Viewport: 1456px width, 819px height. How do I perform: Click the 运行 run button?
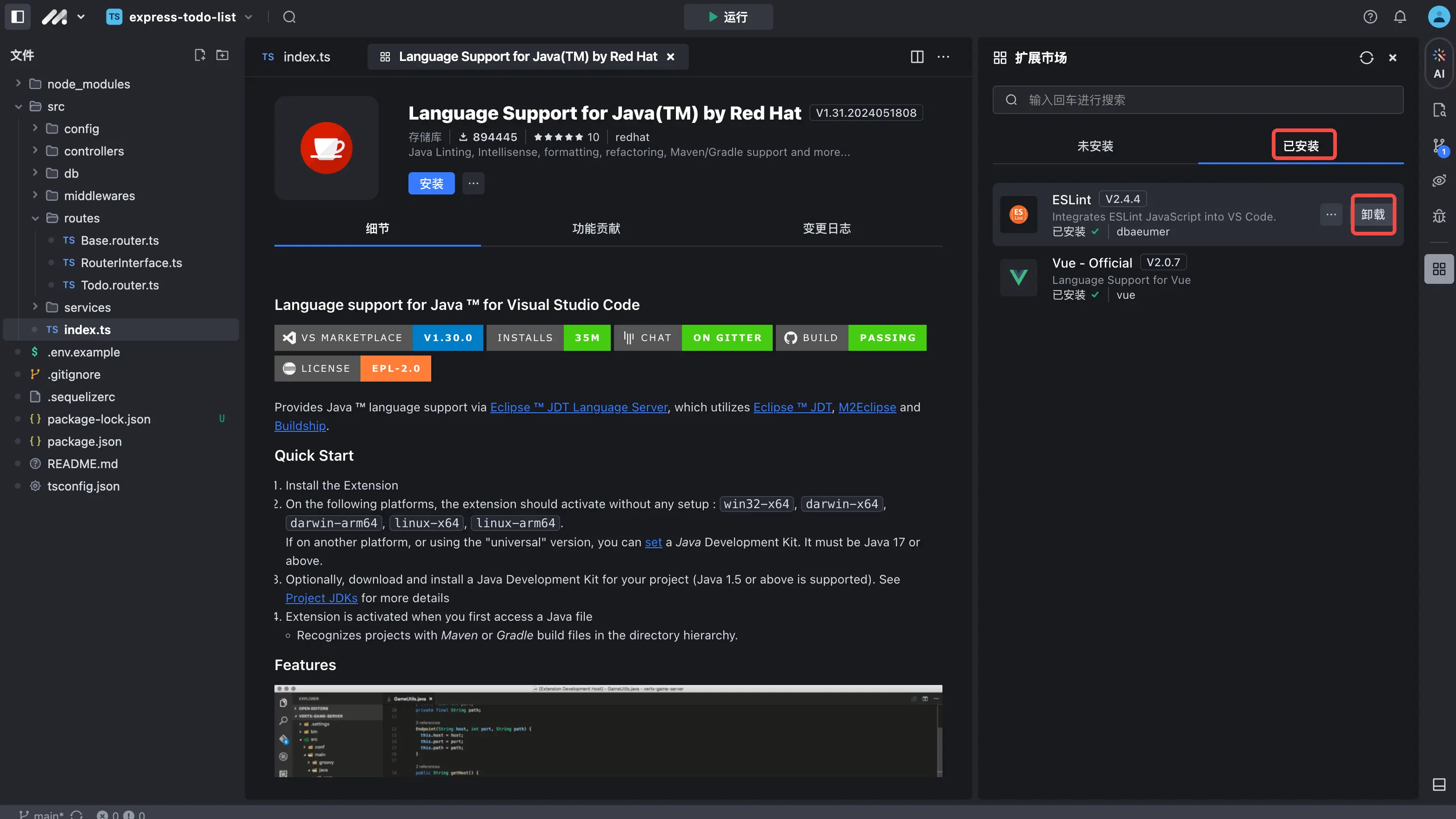coord(728,17)
